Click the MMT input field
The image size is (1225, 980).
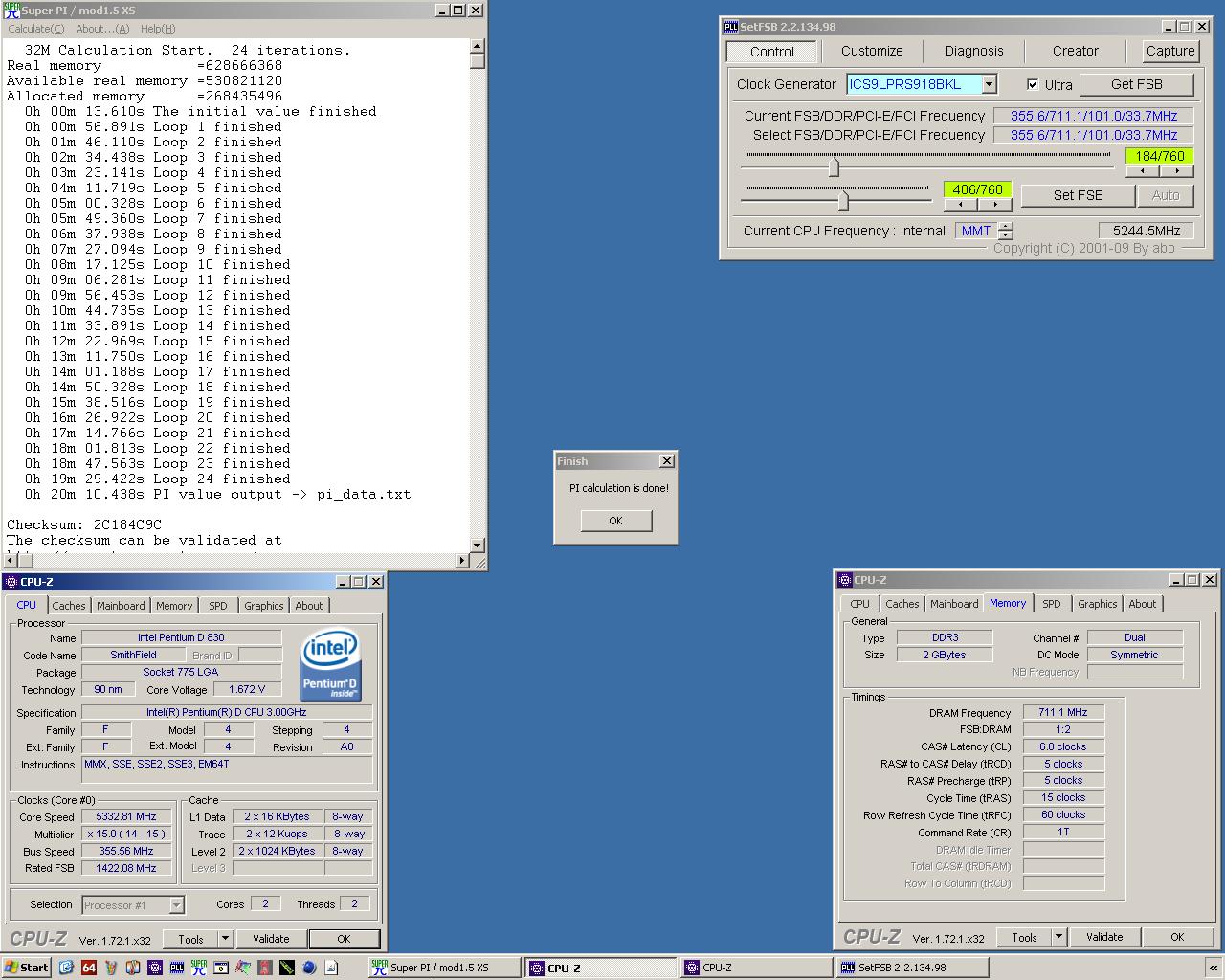[976, 231]
